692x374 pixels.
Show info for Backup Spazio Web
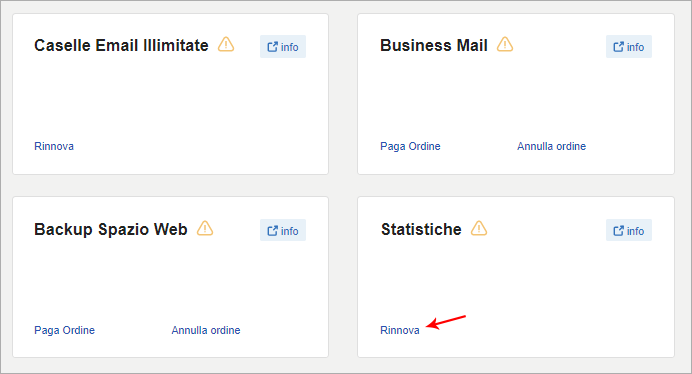[283, 230]
